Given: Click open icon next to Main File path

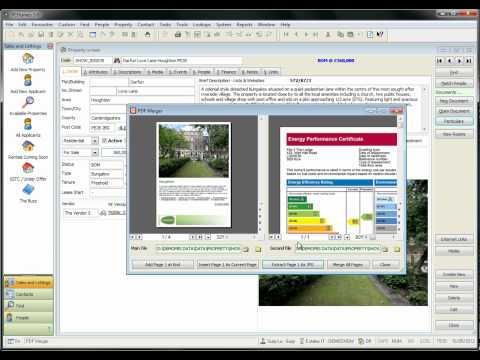Looking at the screenshot, I should click(x=246, y=249).
